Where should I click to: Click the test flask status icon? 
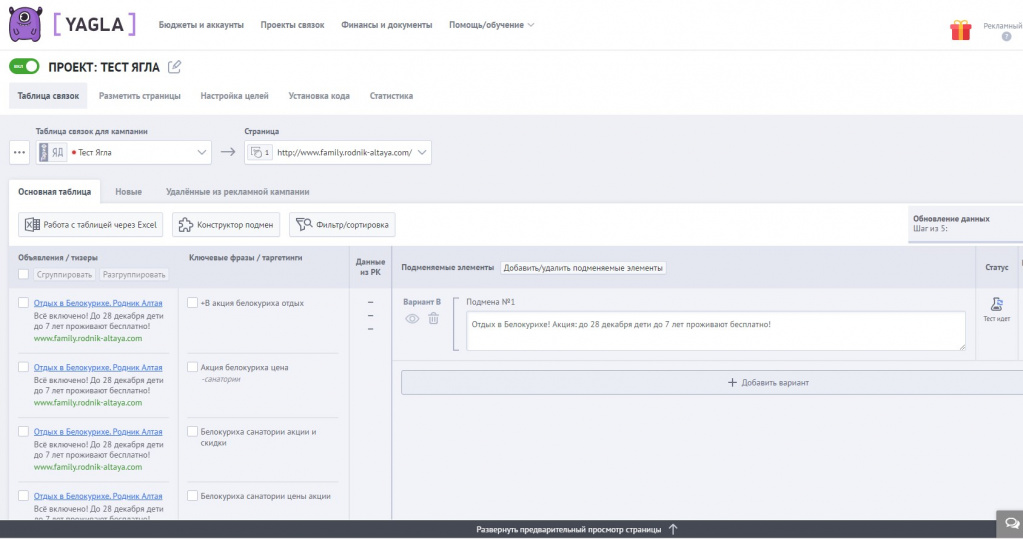point(996,305)
